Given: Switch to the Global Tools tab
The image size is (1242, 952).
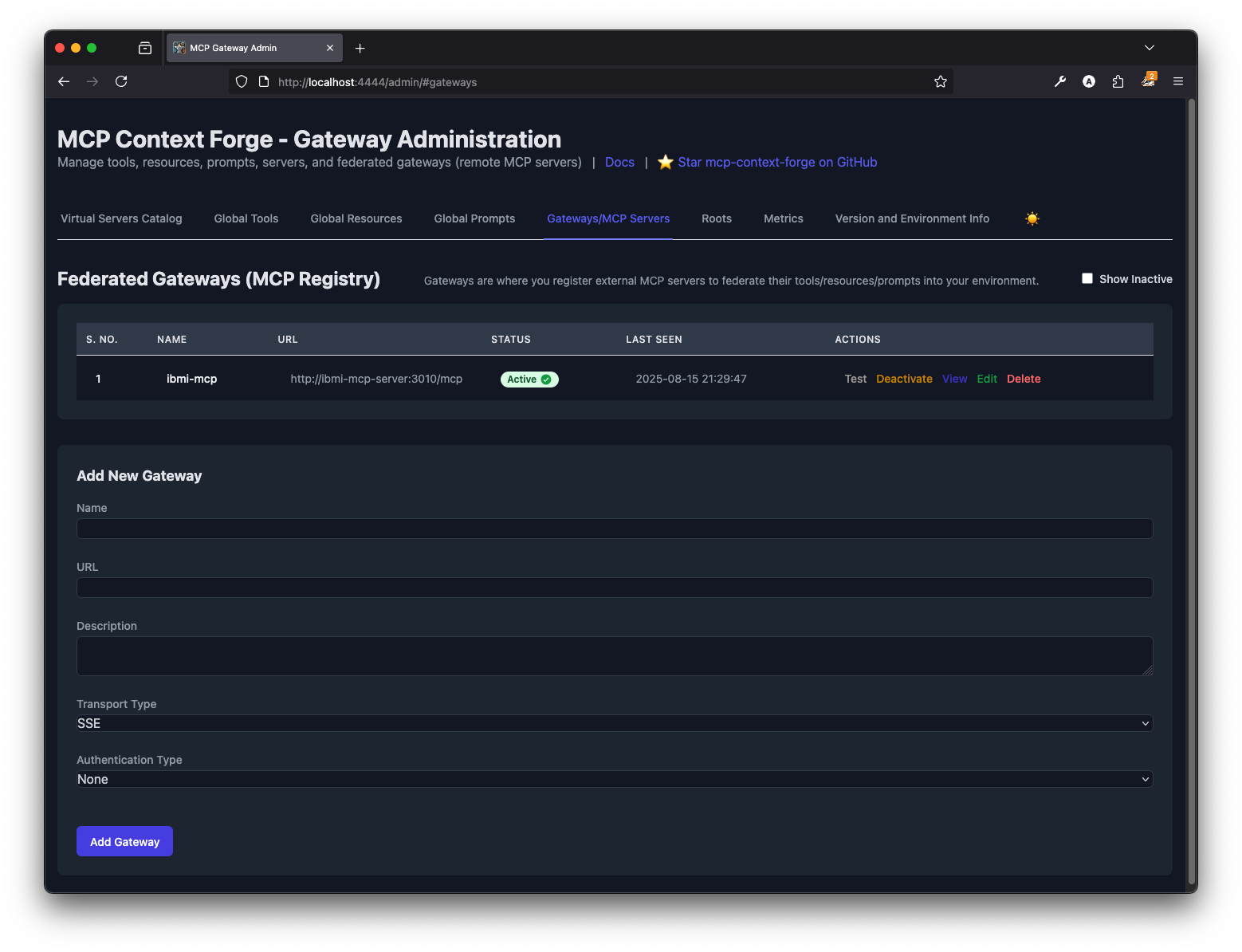Looking at the screenshot, I should [246, 218].
